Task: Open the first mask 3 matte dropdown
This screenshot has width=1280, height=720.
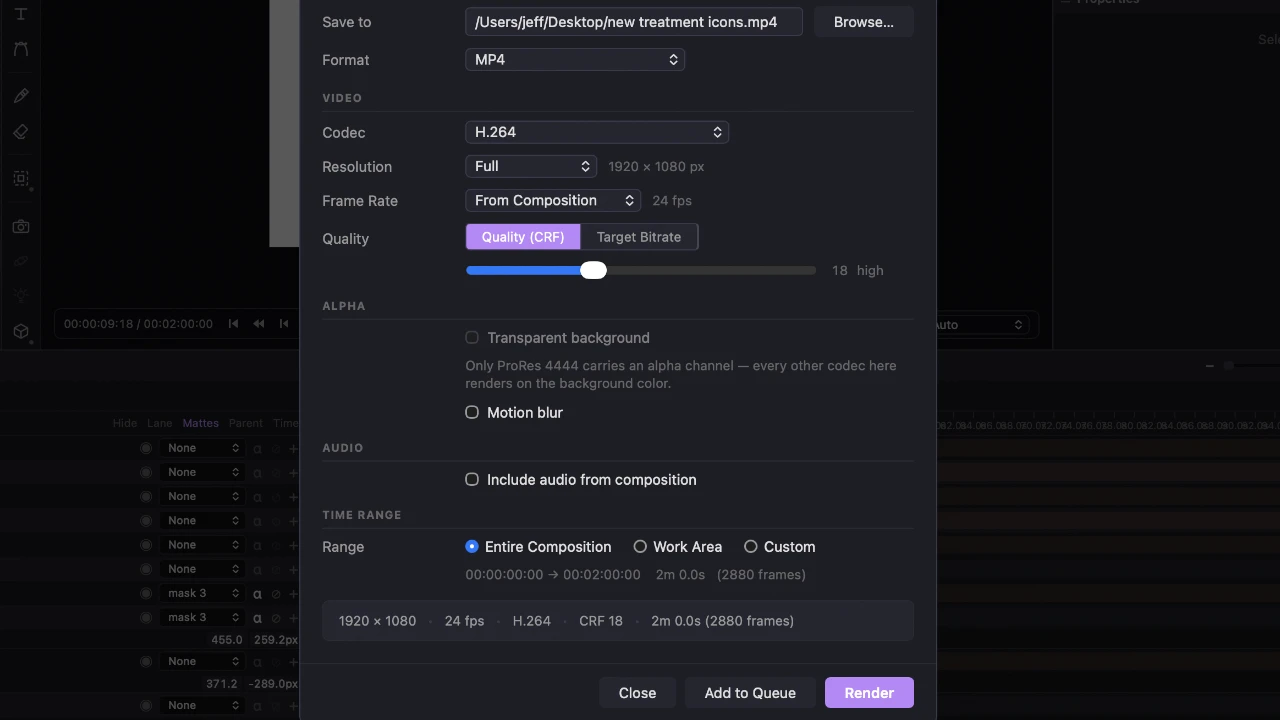Action: tap(203, 593)
